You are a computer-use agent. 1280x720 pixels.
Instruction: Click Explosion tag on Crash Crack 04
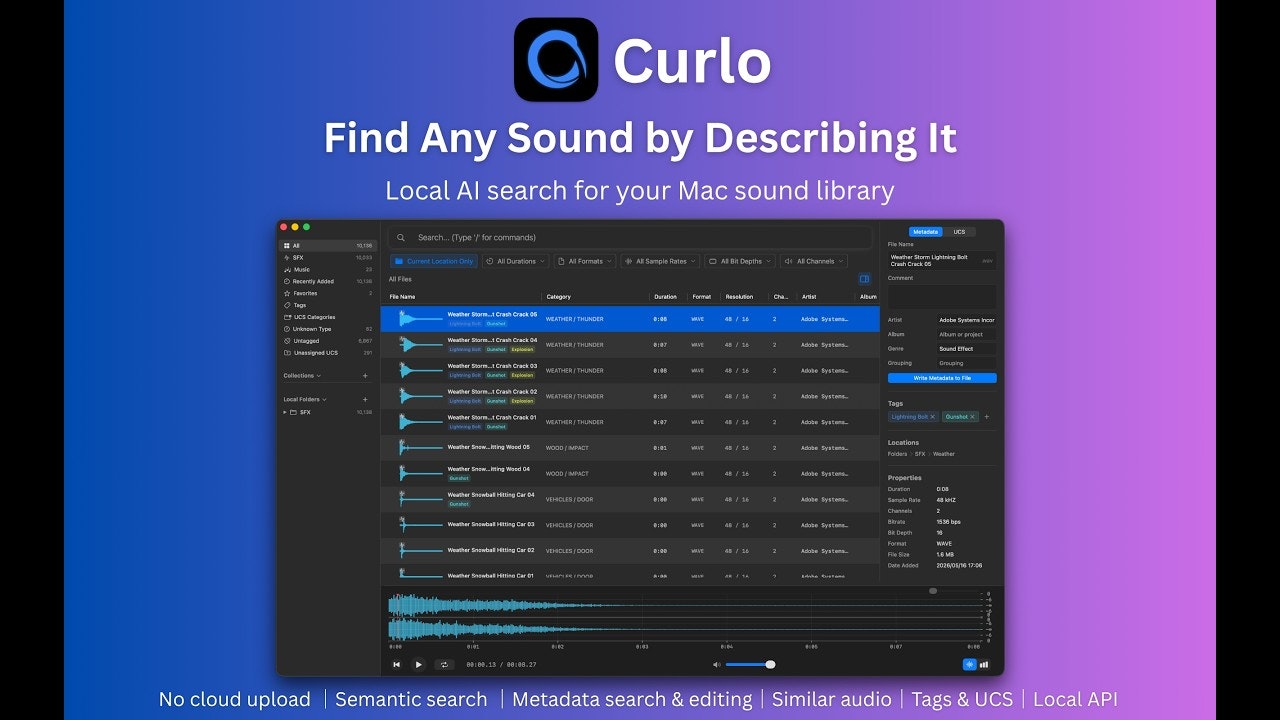coord(523,349)
